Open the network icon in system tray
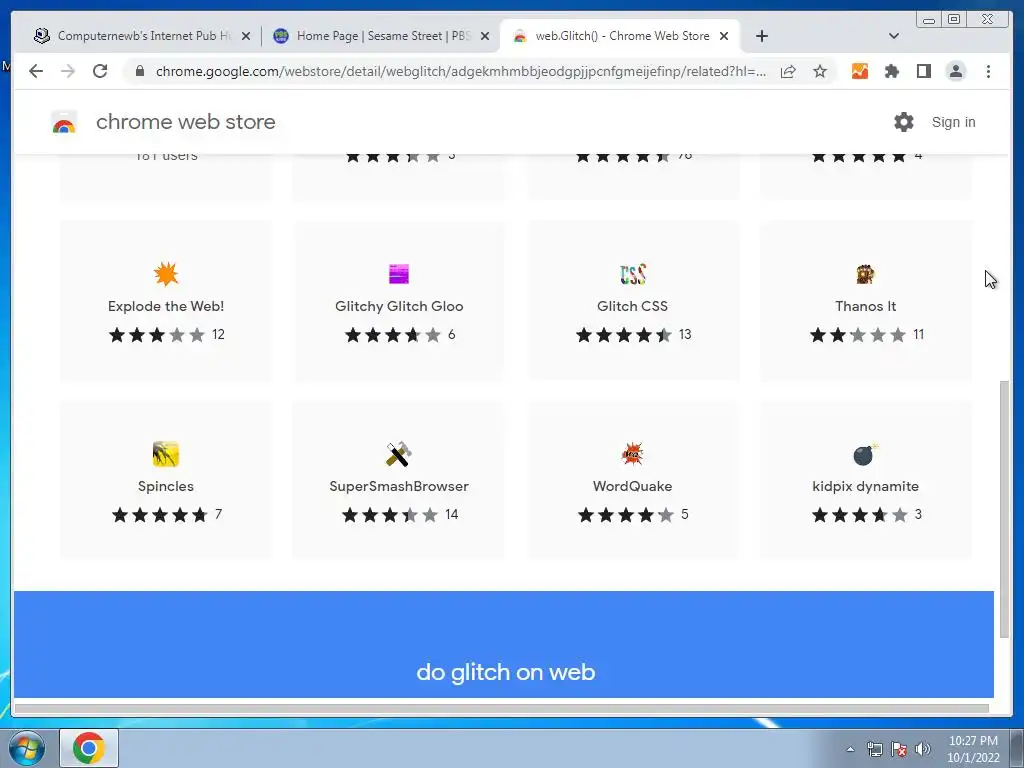The image size is (1024, 768). tap(874, 749)
